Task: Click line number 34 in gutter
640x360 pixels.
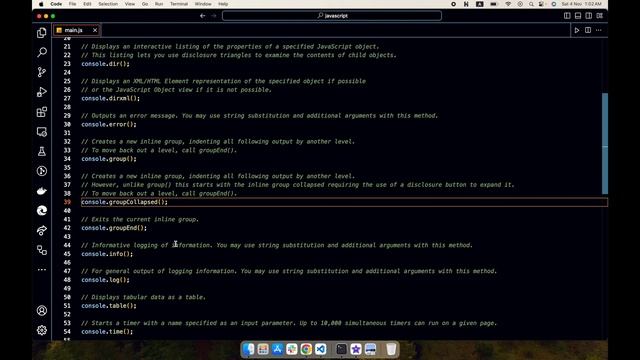Action: 67,159
